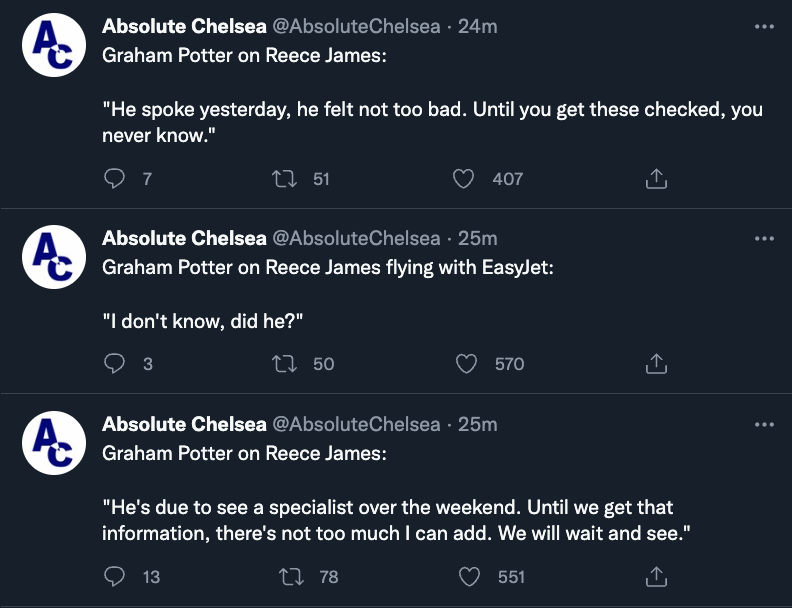Reply to the specialist tweet
The height and width of the screenshot is (608, 792).
click(116, 576)
